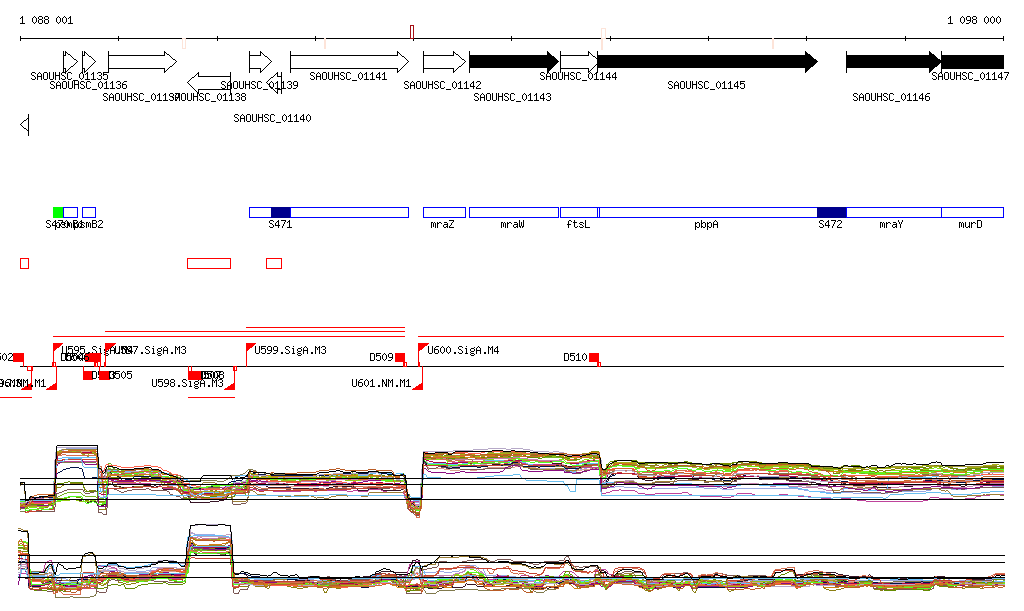Click the dark blue S471 segment
Image resolution: width=1024 pixels, height=611 pixels.
tap(281, 213)
